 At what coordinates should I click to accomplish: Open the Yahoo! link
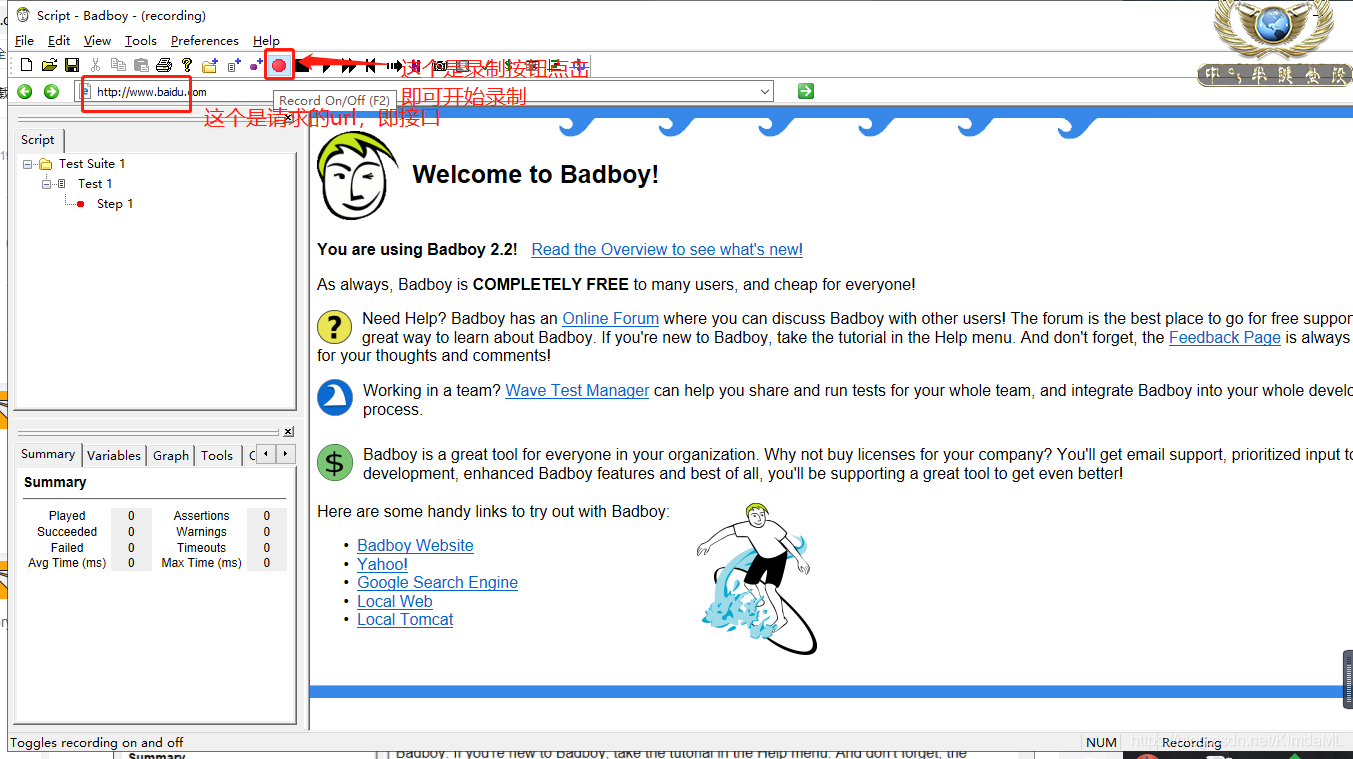click(382, 565)
